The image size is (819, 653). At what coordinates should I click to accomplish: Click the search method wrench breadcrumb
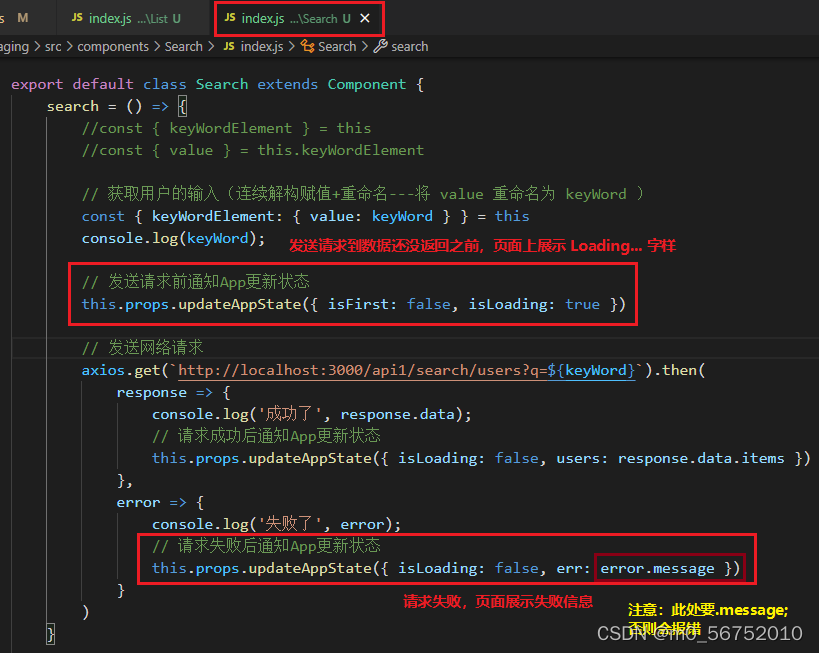401,46
